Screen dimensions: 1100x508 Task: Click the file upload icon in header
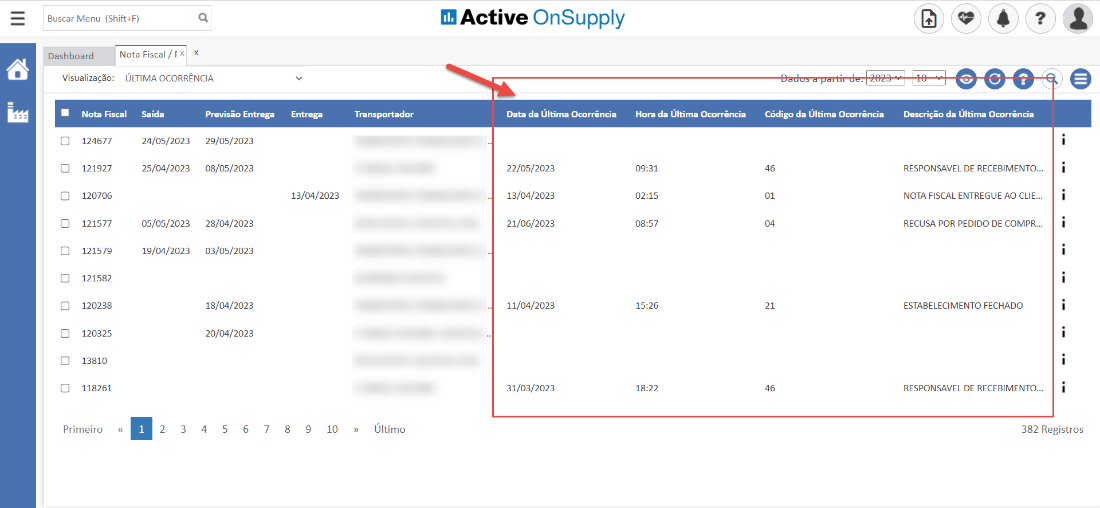pyautogui.click(x=929, y=18)
